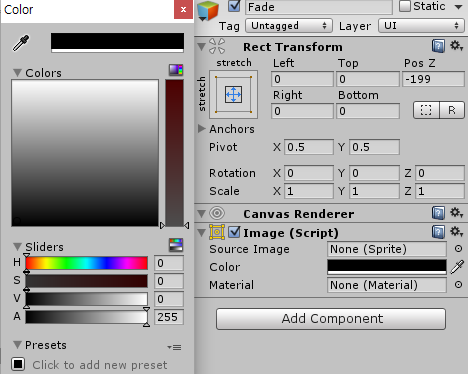468x374 pixels.
Task: Expand the Anchors foldout
Action: [x=201, y=129]
